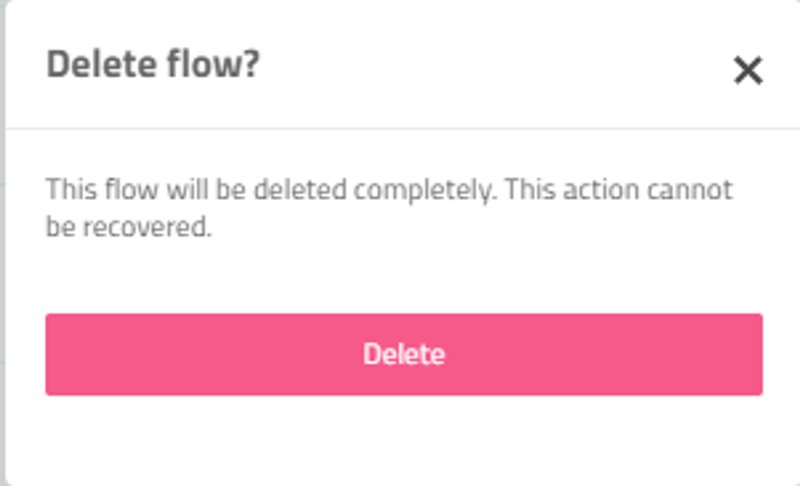Confirm deletion of the flow
800x486 pixels.
click(x=404, y=354)
